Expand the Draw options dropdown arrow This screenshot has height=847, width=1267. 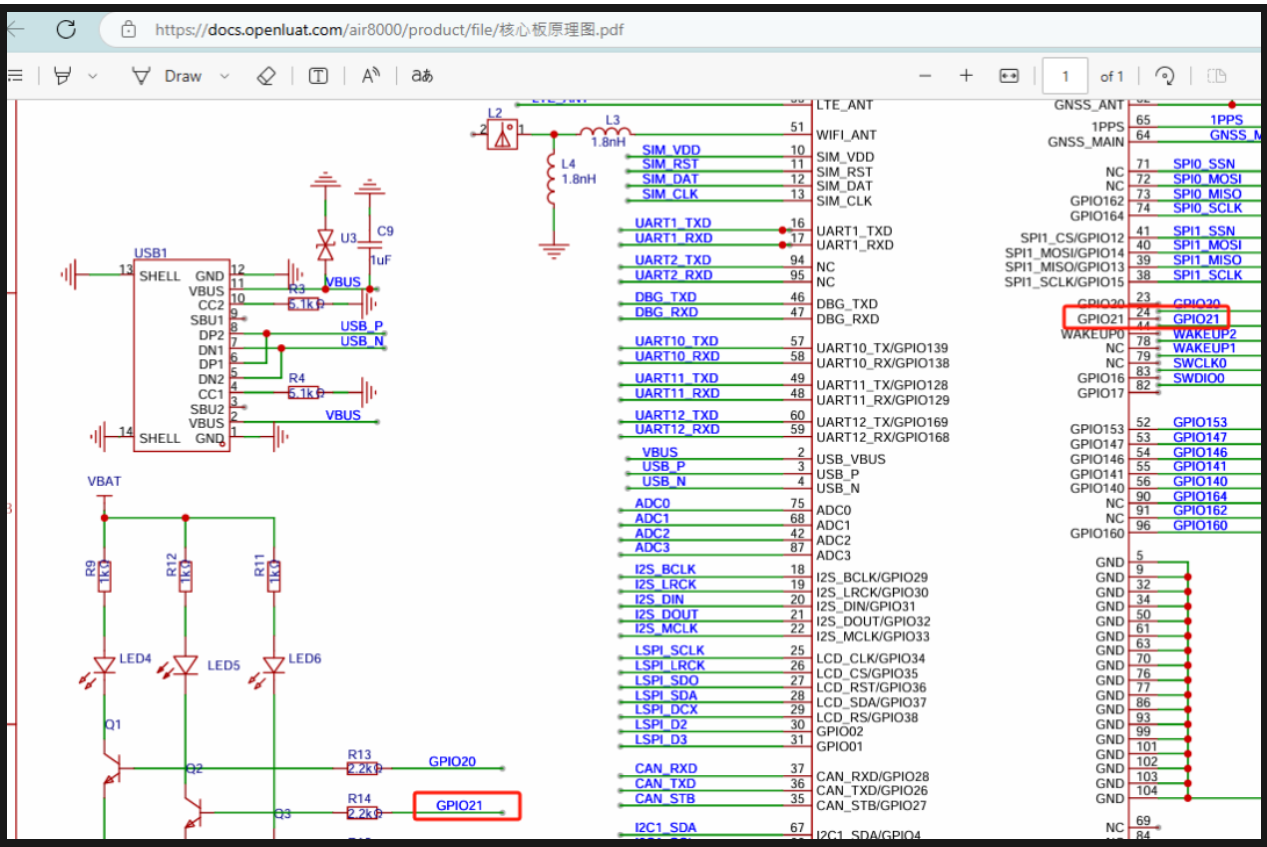pyautogui.click(x=224, y=76)
